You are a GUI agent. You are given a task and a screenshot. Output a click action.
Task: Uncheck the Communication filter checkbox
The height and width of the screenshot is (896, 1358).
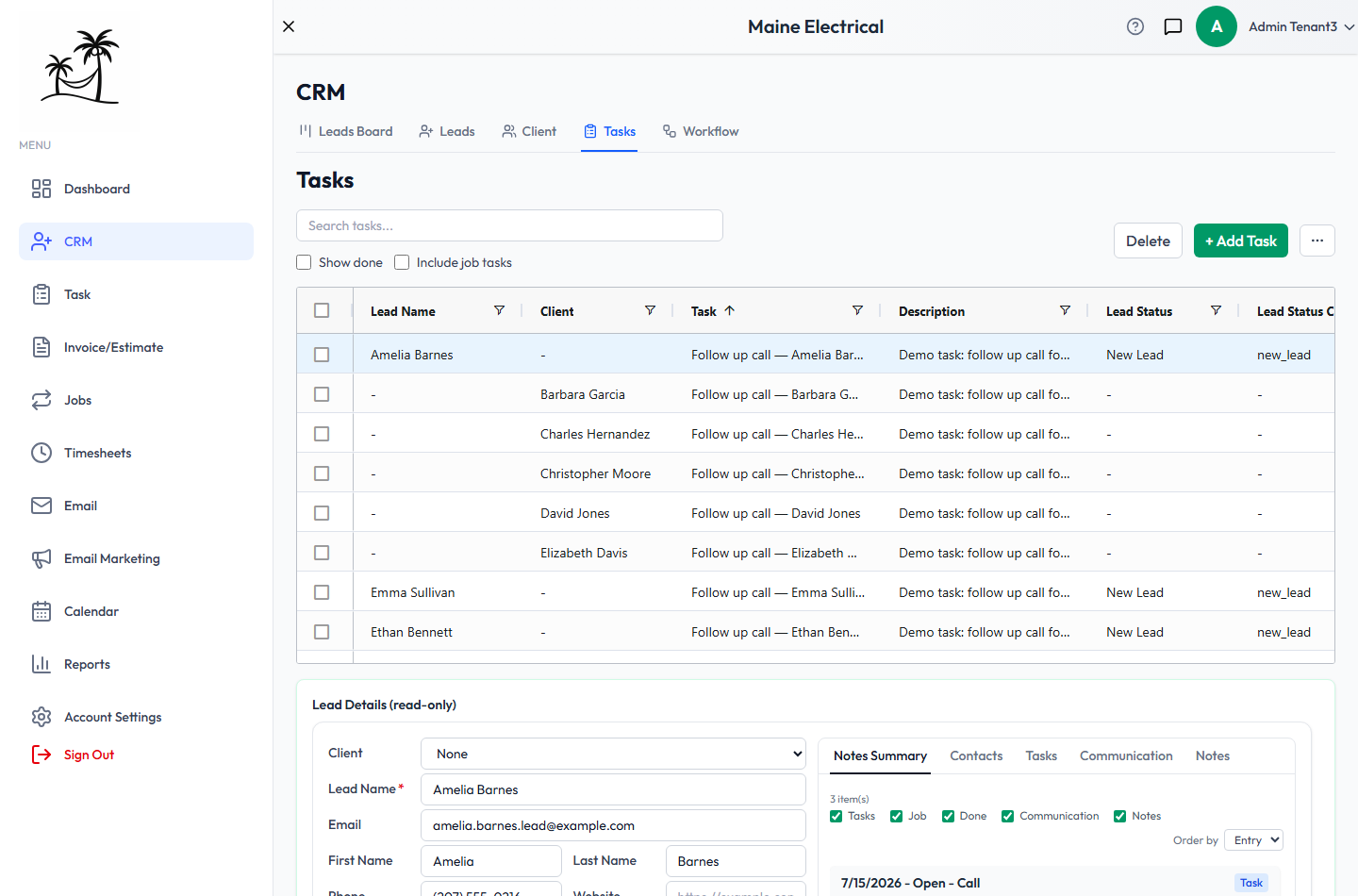click(1007, 817)
